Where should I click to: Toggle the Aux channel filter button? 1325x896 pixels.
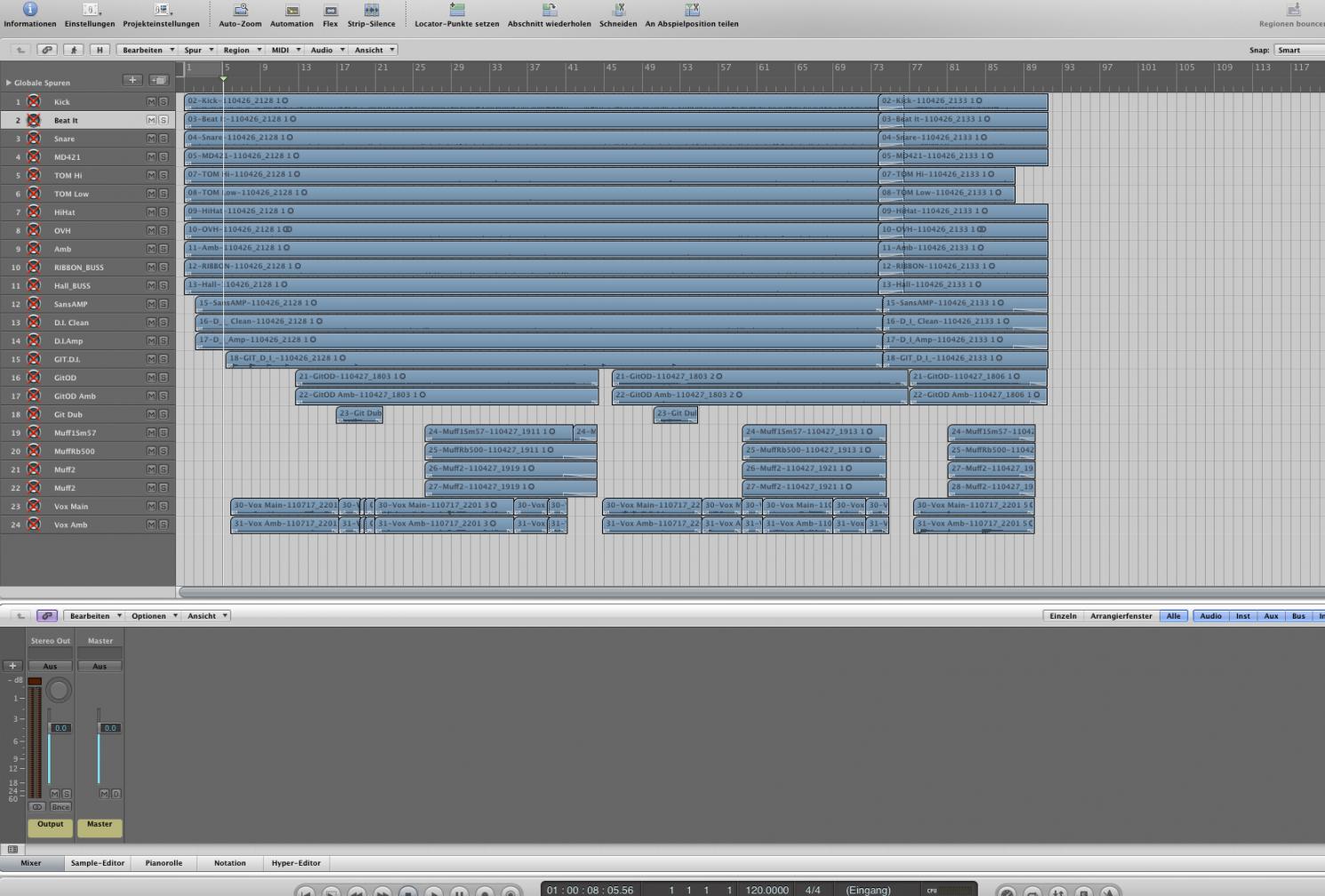(x=1271, y=615)
